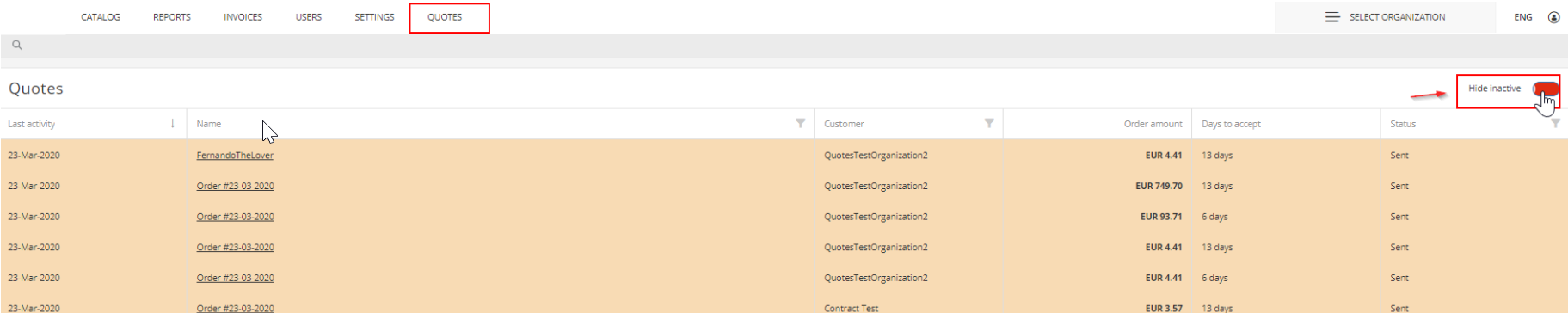Open the ENG language selector
Viewport: 1568px width, 313px height.
(x=1523, y=17)
